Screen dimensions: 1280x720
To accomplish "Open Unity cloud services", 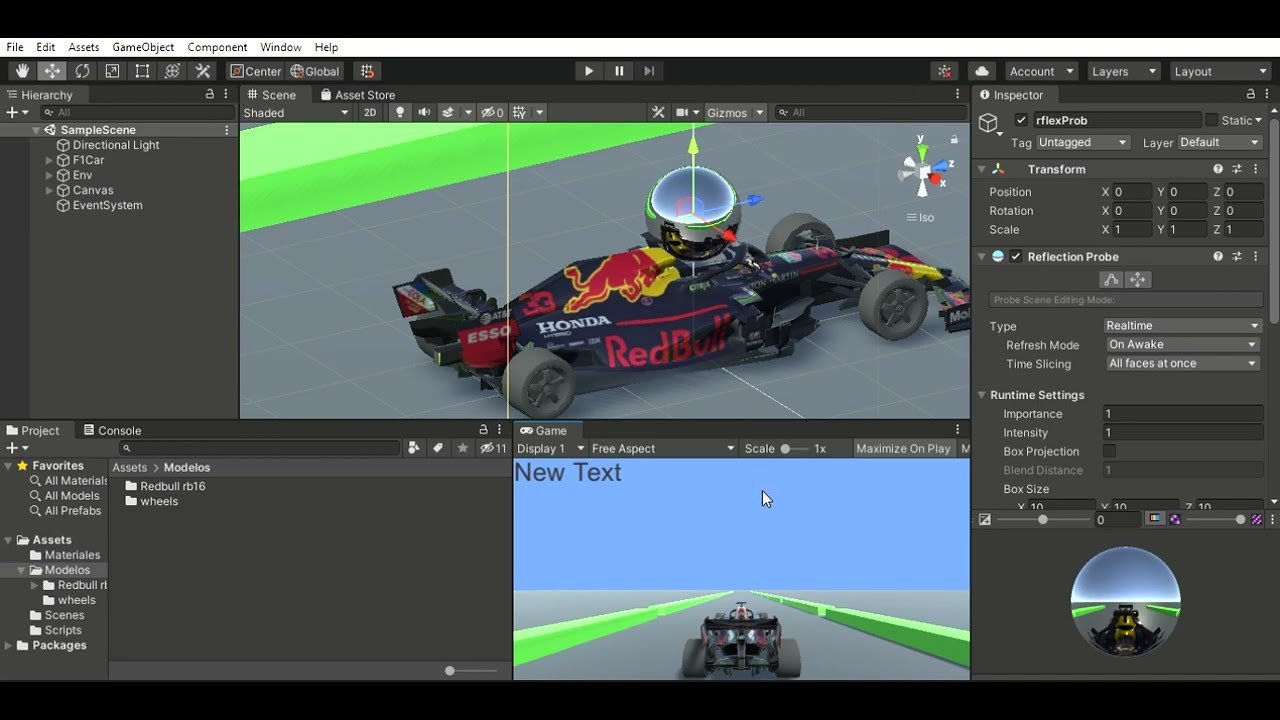I will (x=982, y=71).
